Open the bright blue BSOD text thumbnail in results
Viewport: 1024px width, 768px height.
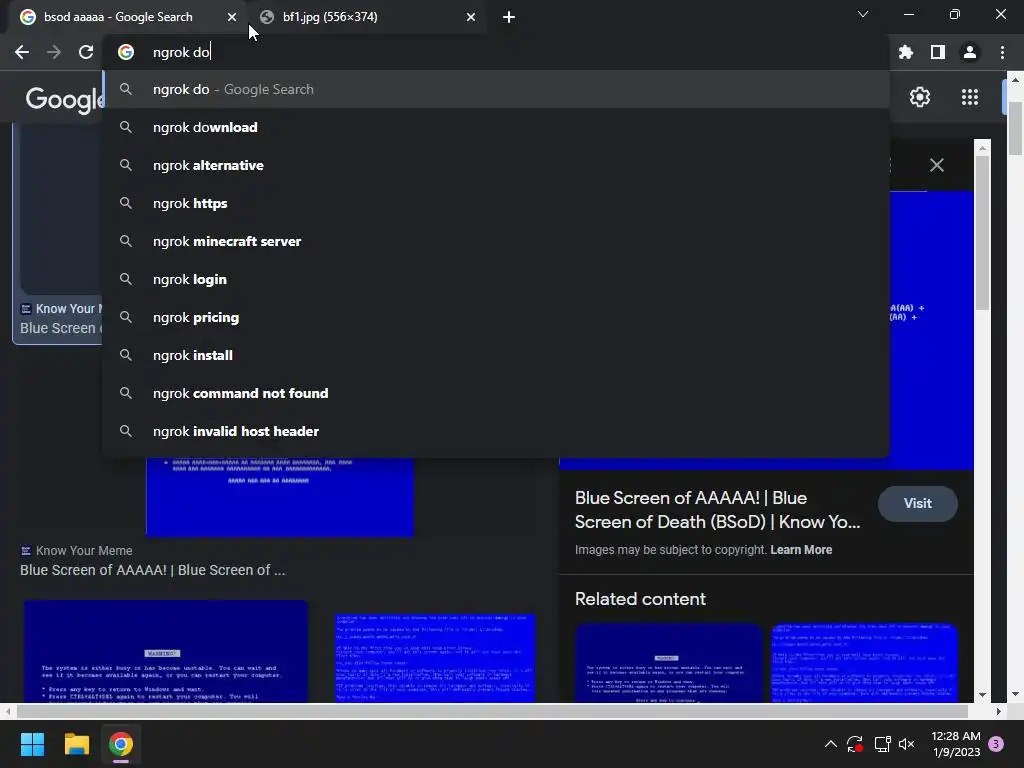point(435,658)
